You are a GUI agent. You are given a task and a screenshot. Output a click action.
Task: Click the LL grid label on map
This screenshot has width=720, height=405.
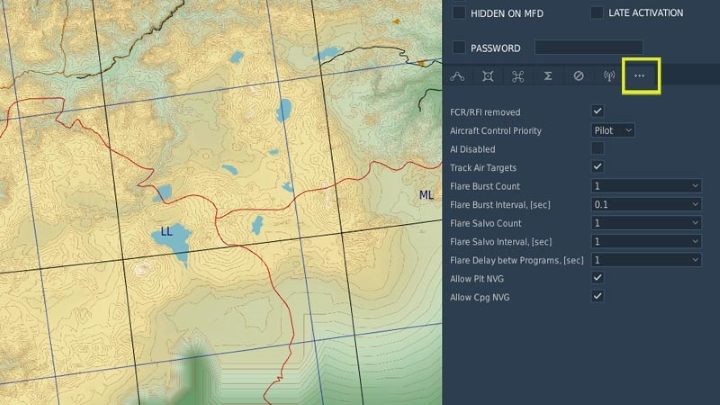pos(167,232)
